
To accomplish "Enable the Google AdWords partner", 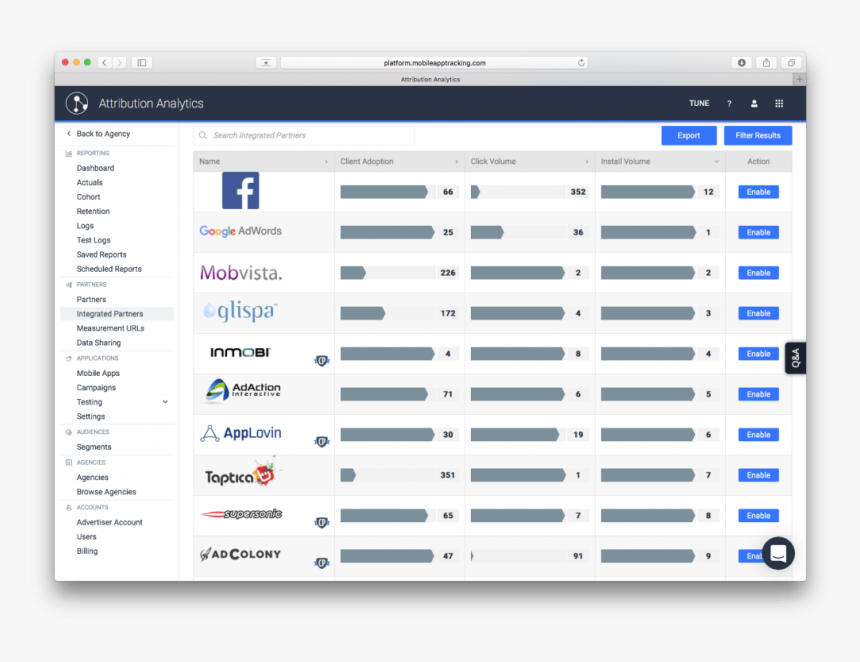I will (x=759, y=233).
